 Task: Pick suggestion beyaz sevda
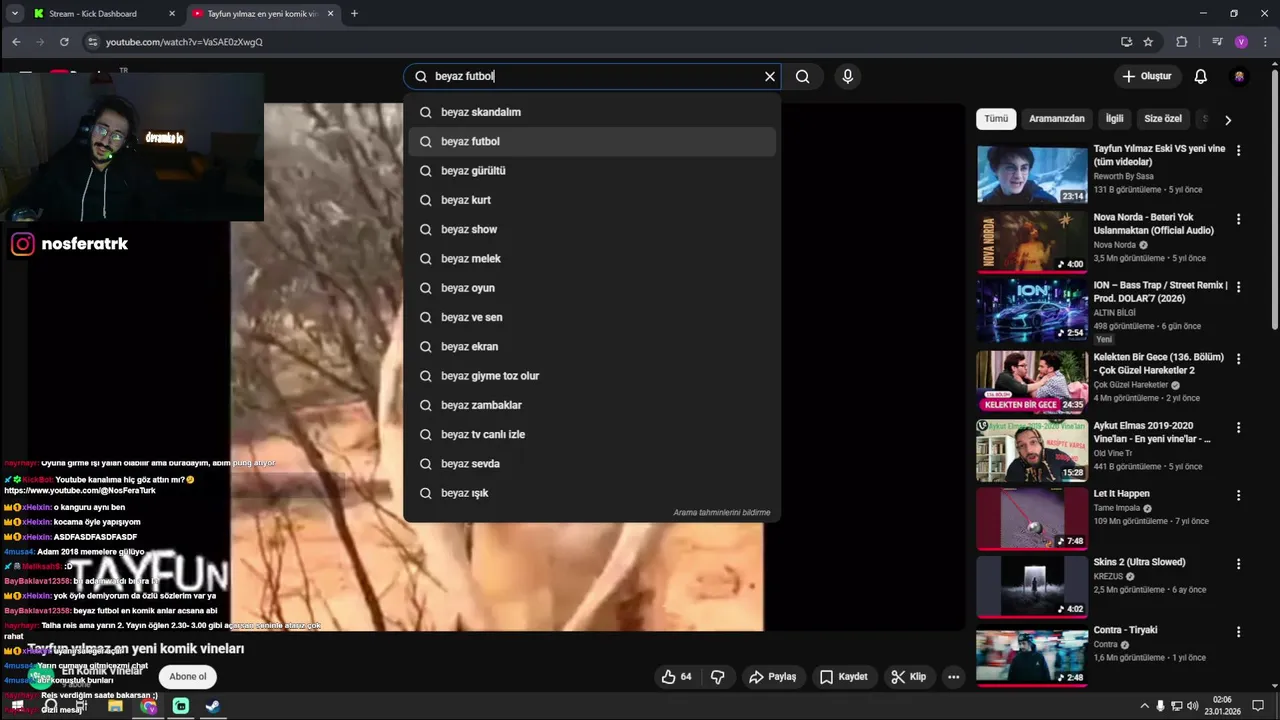coord(592,464)
